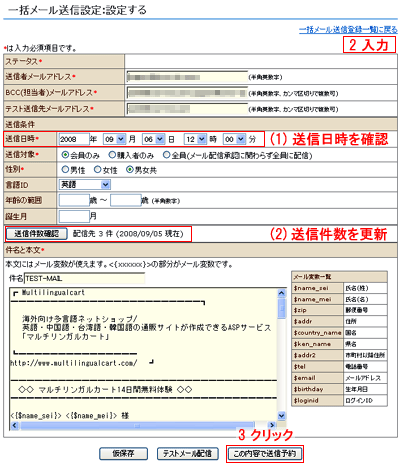Viewport: 400px width, 468px height.
Task: Open the month dropdown showing 09
Action: (x=114, y=139)
